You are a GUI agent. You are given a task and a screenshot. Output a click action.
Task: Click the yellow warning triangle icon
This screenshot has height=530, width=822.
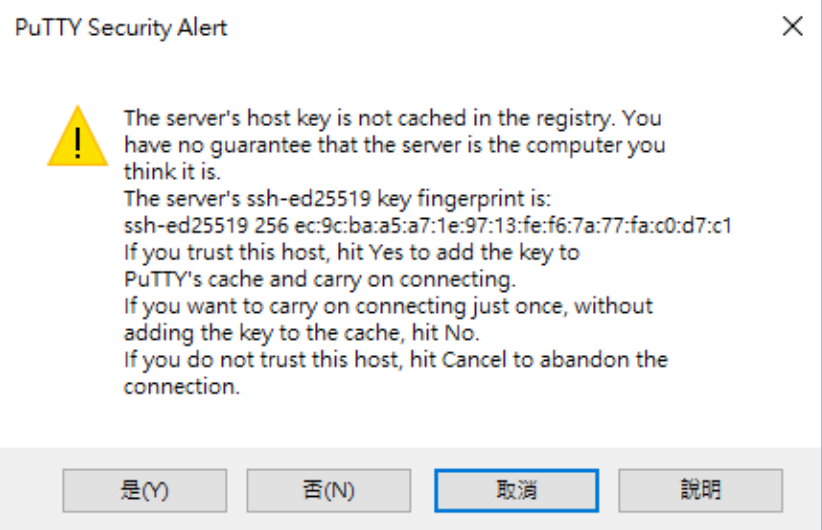78,136
